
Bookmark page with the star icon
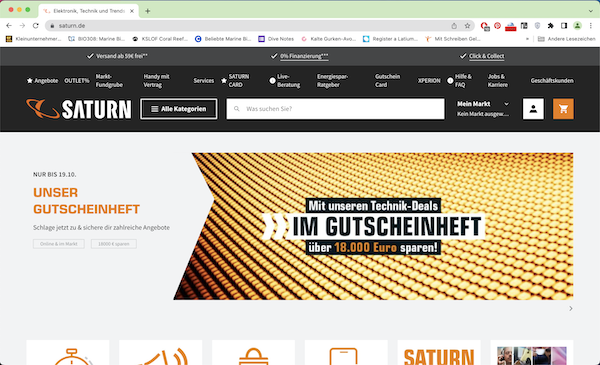(x=467, y=26)
